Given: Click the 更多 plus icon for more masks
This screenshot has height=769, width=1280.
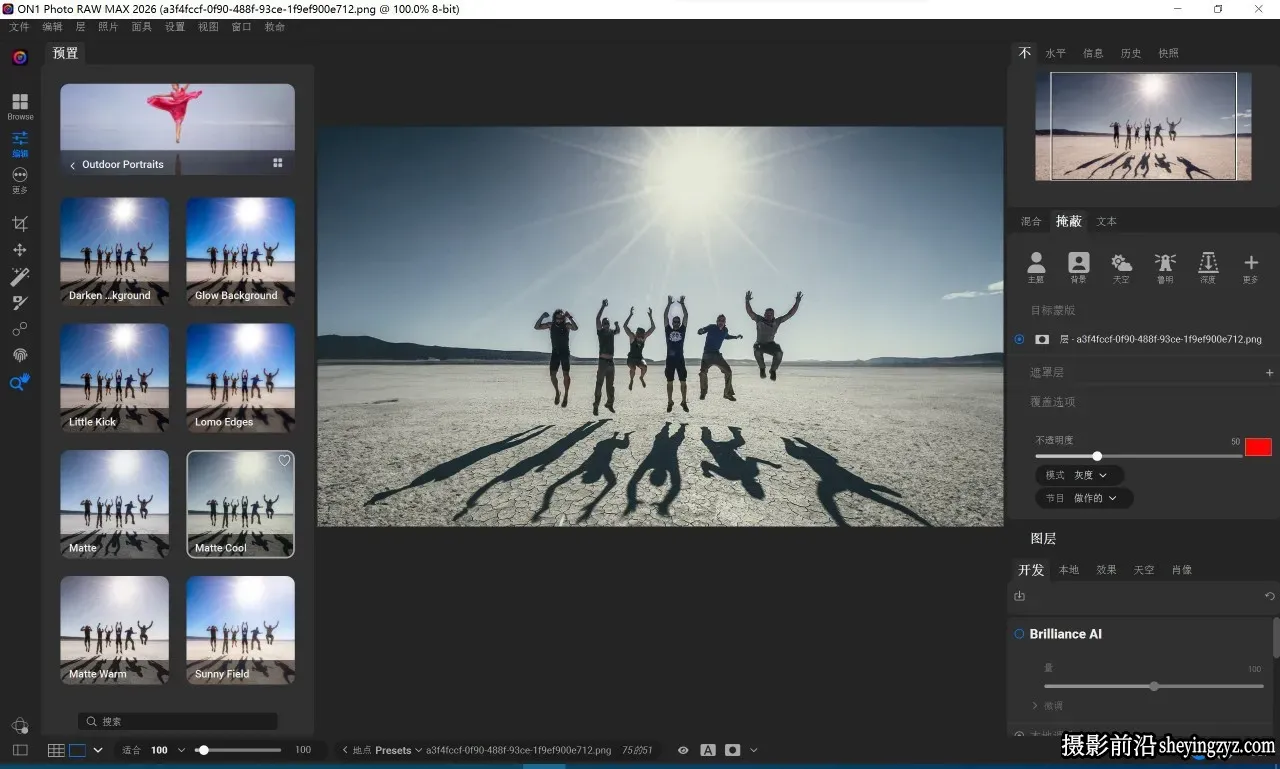Looking at the screenshot, I should (1251, 267).
